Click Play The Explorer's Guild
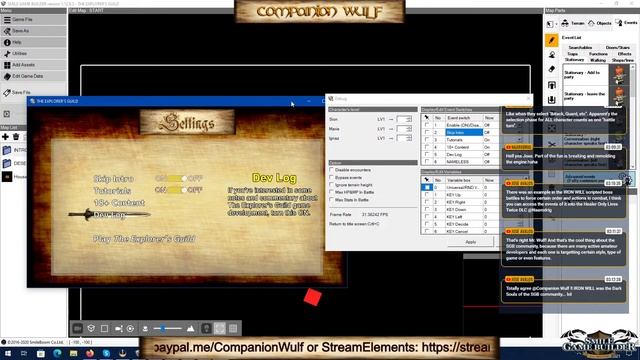The width and height of the screenshot is (640, 360). pyautogui.click(x=144, y=239)
